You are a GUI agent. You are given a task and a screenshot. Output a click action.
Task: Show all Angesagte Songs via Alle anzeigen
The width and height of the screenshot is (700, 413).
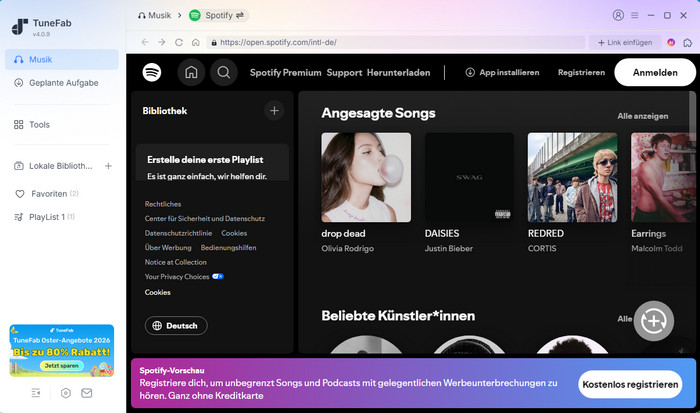pos(642,116)
